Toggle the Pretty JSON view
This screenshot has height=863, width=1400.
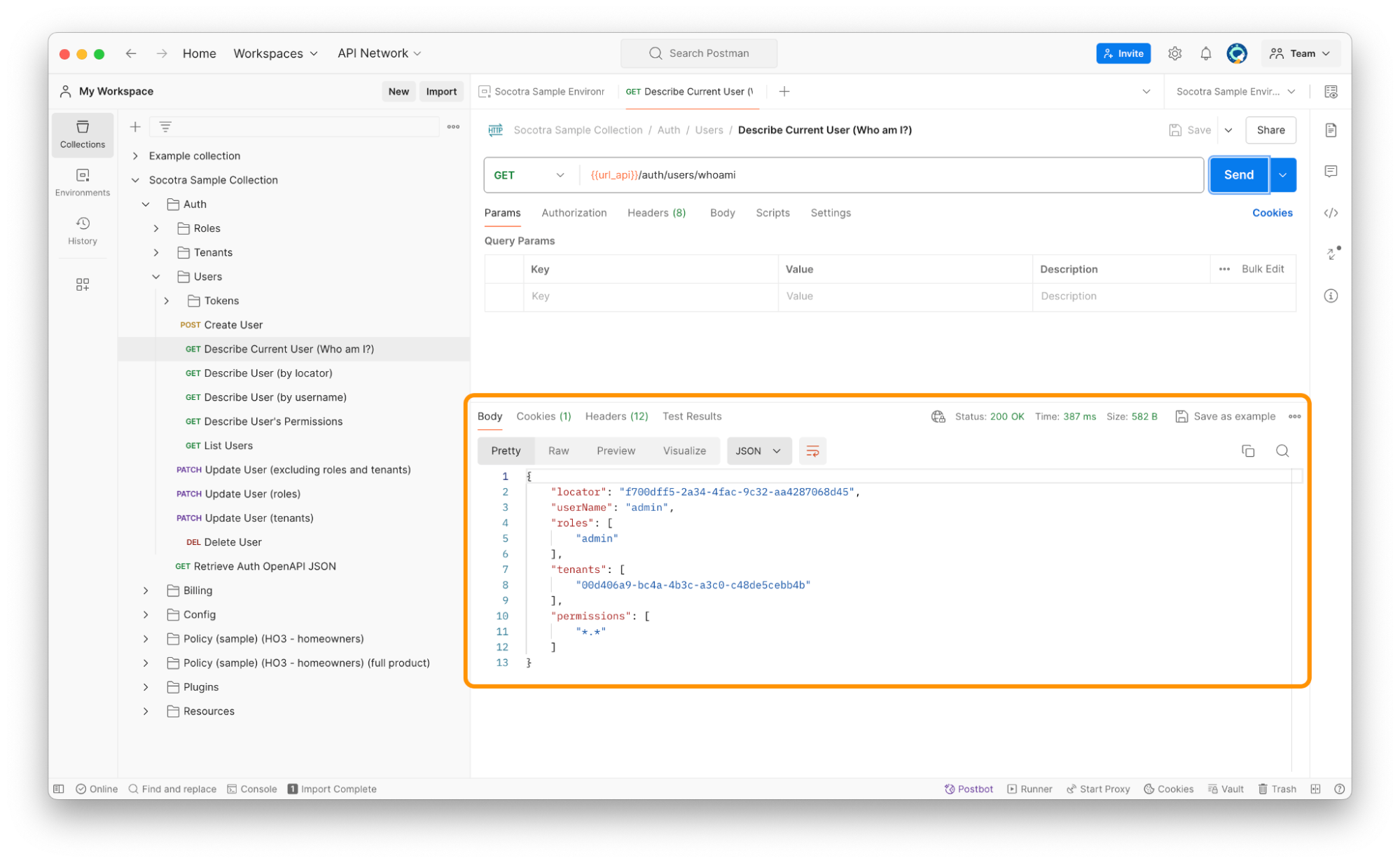(x=506, y=450)
